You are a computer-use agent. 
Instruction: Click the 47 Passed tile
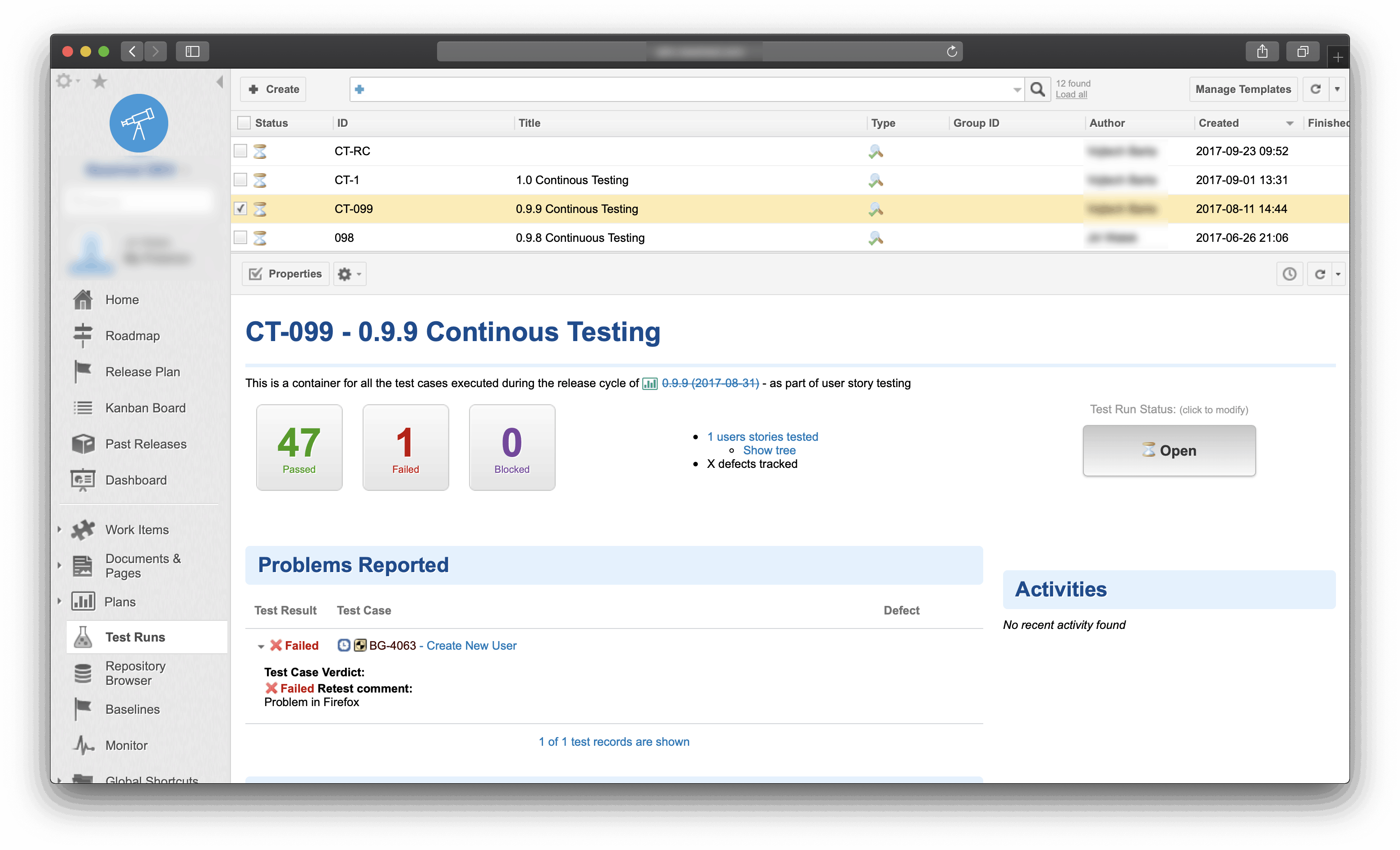pyautogui.click(x=299, y=447)
